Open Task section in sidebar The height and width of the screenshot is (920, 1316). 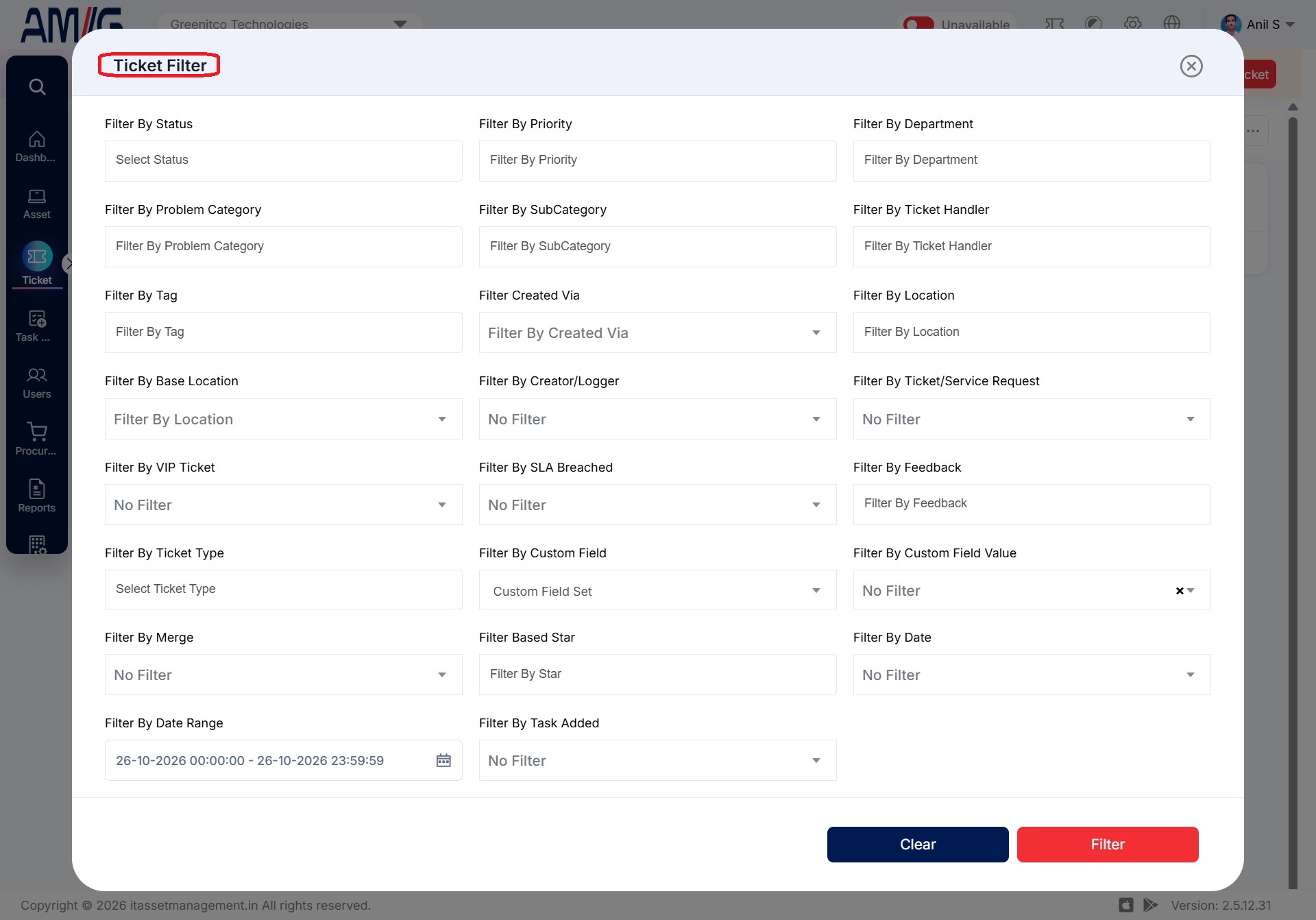click(36, 326)
